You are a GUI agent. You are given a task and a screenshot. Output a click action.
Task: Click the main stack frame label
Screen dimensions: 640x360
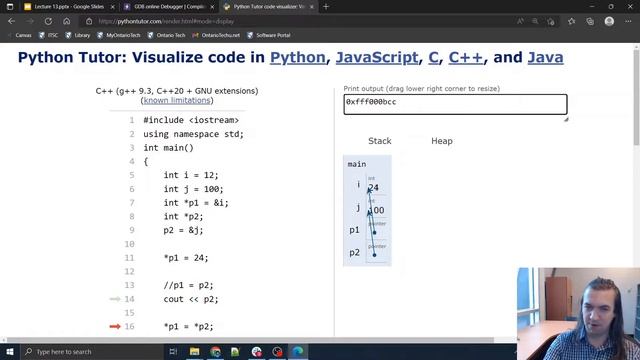tap(357, 164)
